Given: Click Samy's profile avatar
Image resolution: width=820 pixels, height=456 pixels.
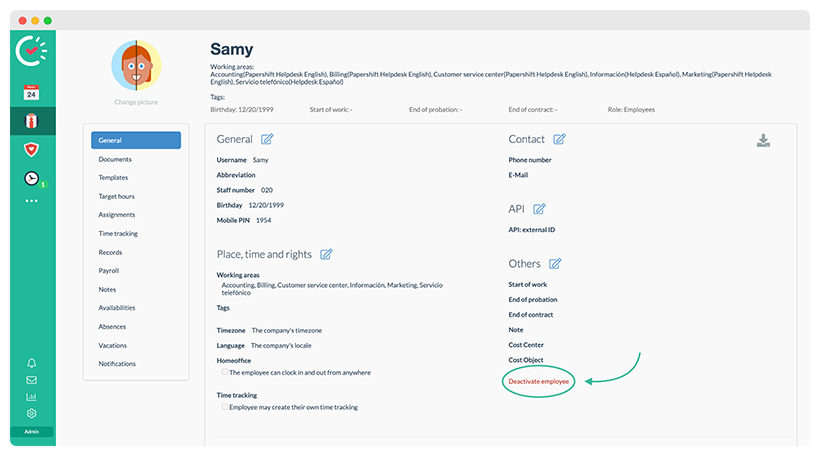Looking at the screenshot, I should [x=136, y=65].
